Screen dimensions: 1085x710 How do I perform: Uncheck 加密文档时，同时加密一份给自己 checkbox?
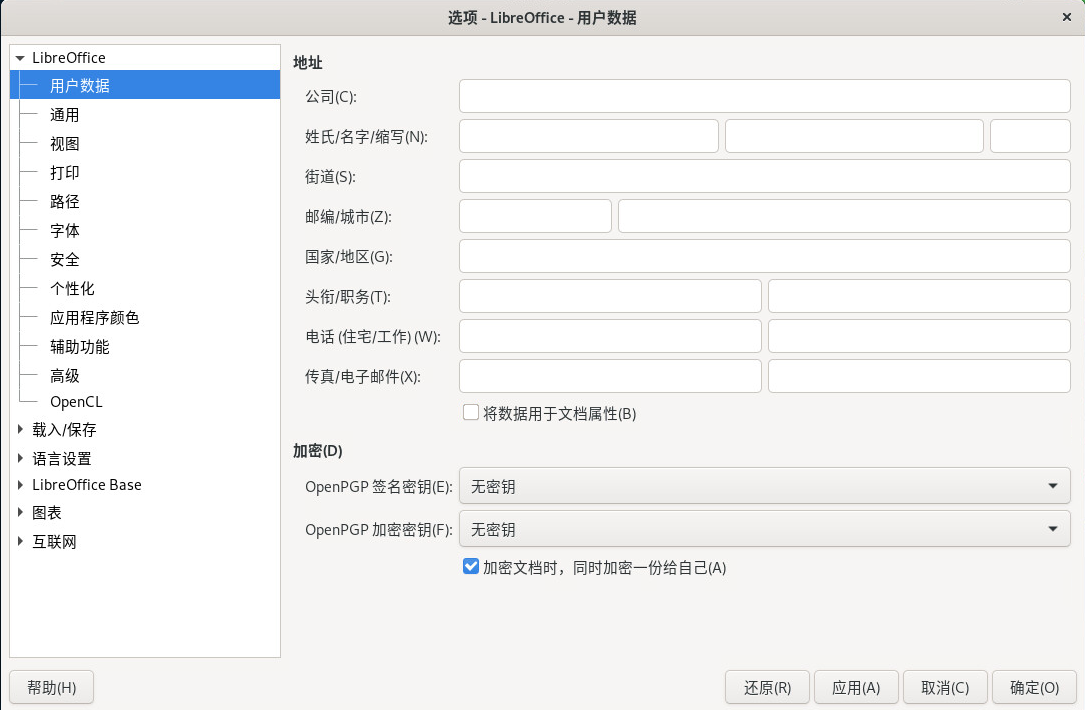pyautogui.click(x=471, y=567)
